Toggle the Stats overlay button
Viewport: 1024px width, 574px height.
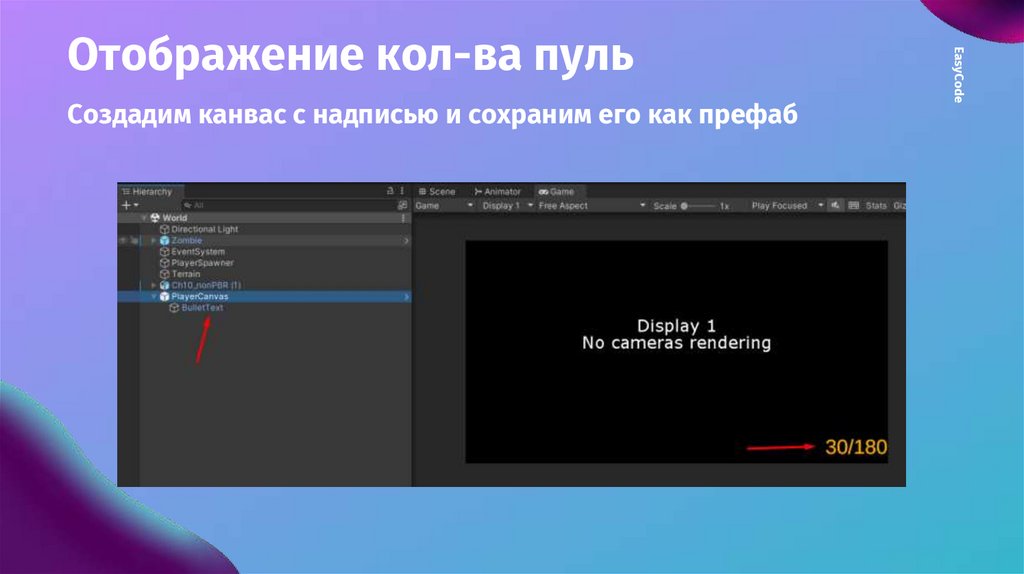tap(876, 206)
